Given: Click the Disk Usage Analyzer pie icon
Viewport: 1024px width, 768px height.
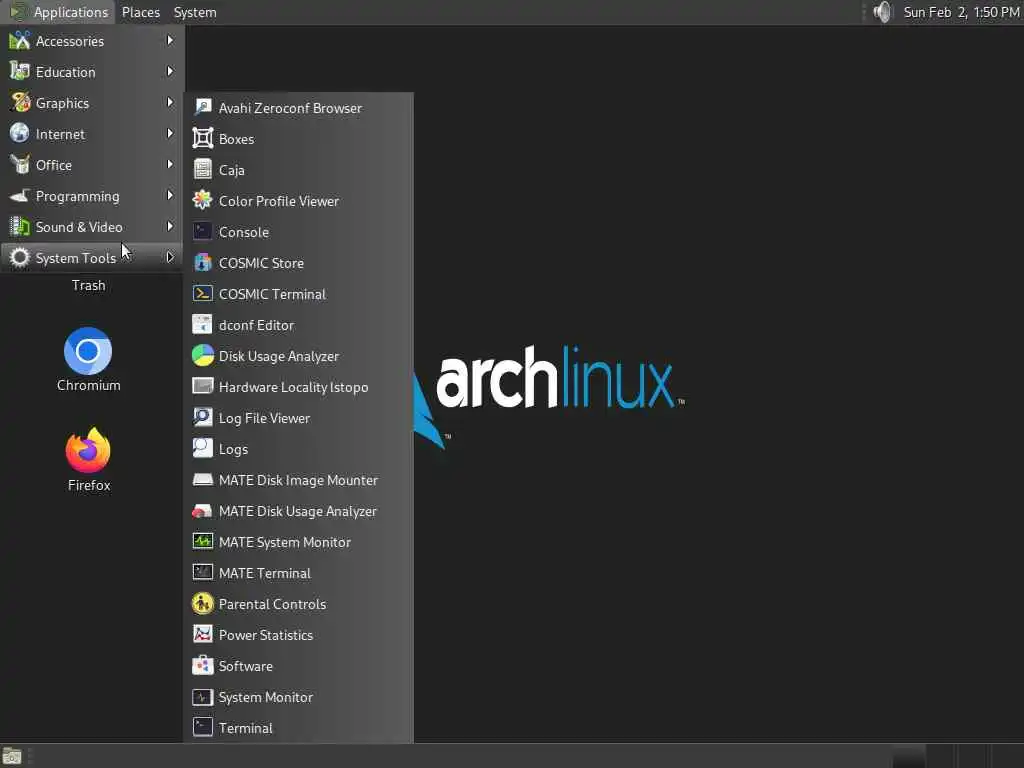Looking at the screenshot, I should [x=202, y=356].
